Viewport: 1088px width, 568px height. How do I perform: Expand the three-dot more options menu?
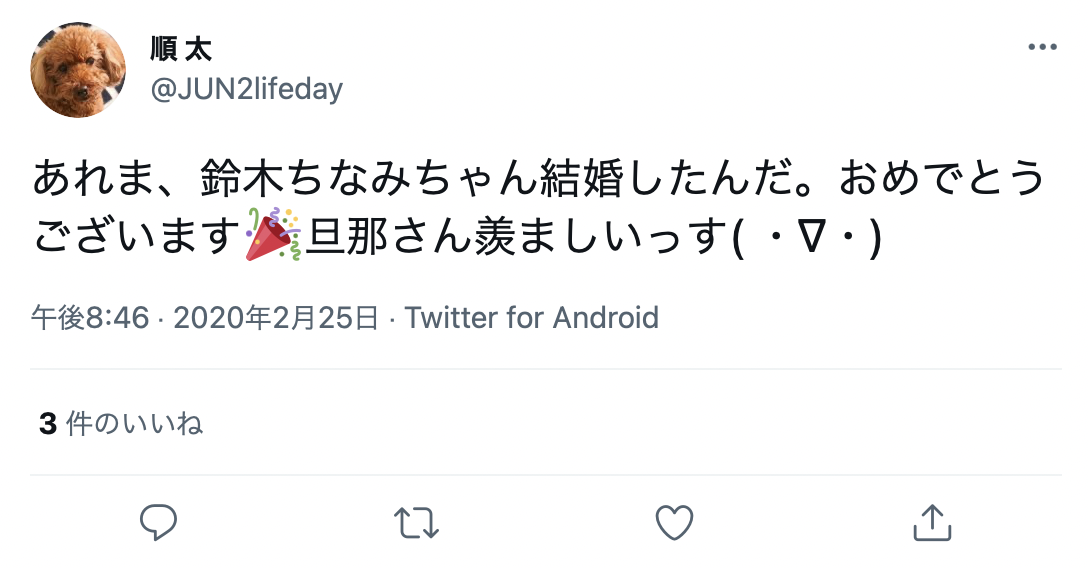pyautogui.click(x=1042, y=47)
